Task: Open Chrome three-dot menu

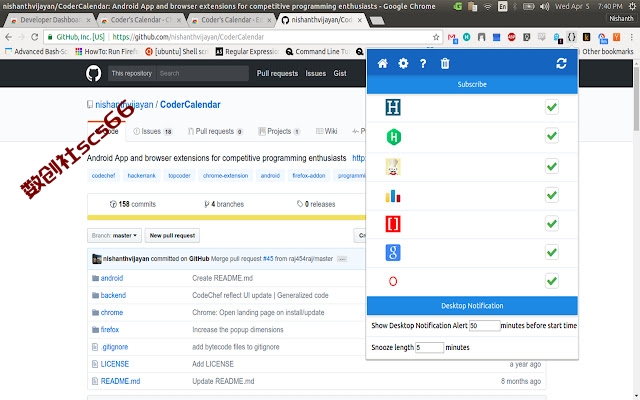Action: click(x=631, y=37)
